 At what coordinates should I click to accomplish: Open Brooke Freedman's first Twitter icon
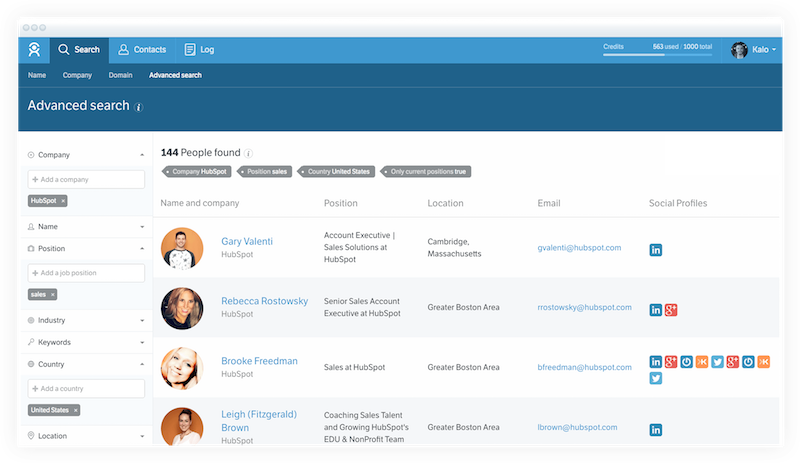[x=717, y=362]
